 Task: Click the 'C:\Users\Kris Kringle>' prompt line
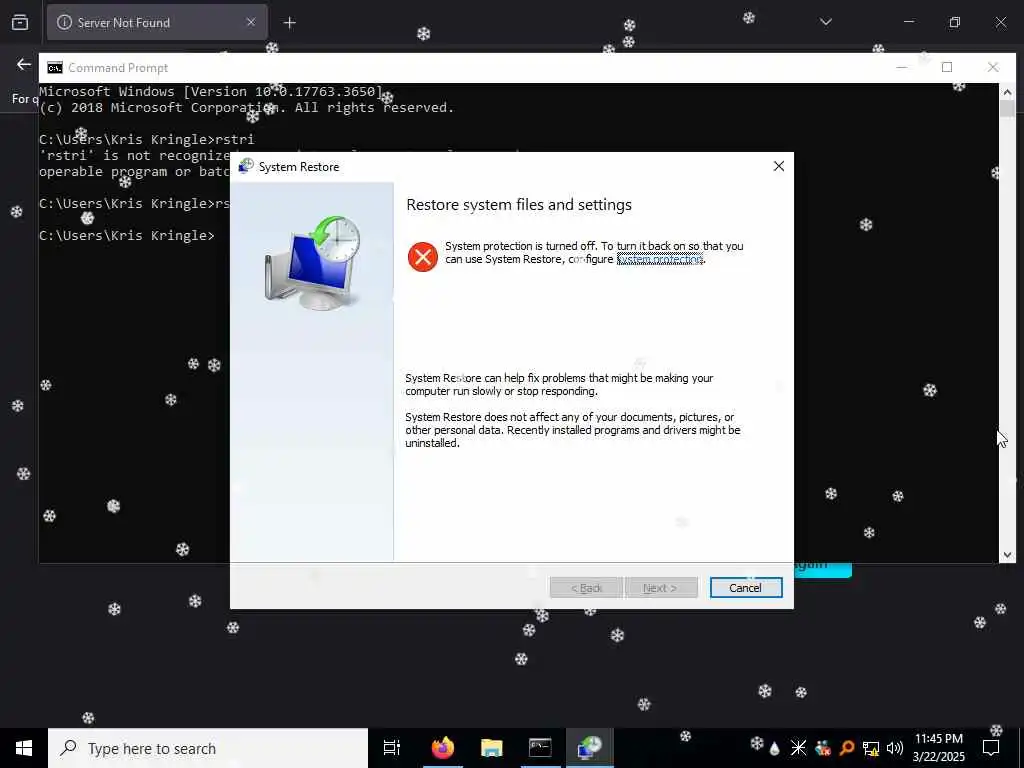click(127, 236)
